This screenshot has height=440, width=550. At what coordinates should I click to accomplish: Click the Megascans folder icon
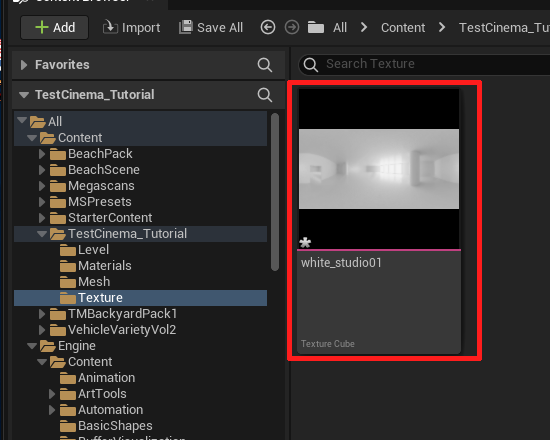coord(58,186)
